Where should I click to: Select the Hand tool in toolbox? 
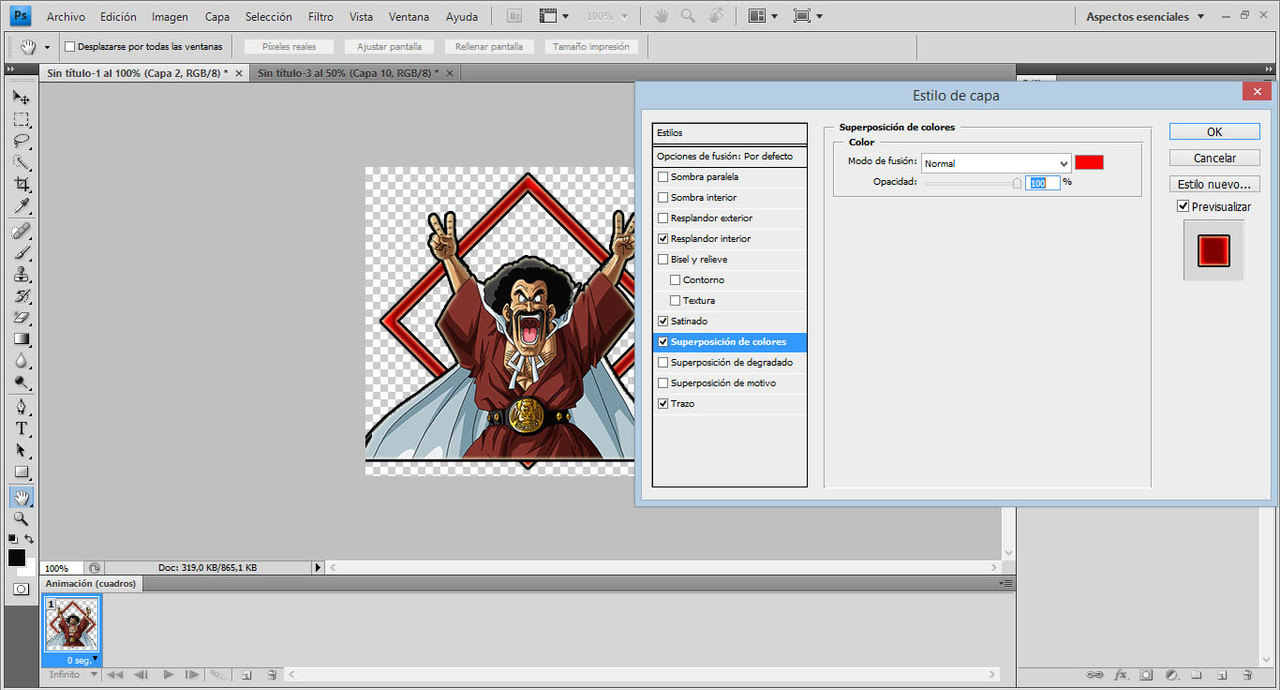coord(21,497)
